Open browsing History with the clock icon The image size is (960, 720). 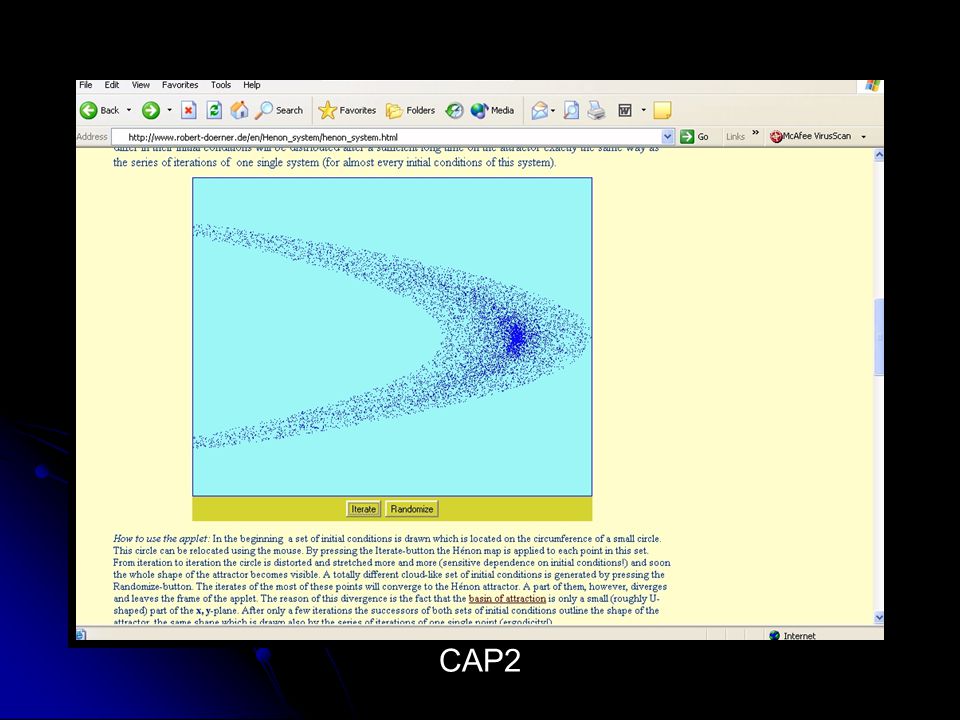tap(454, 110)
